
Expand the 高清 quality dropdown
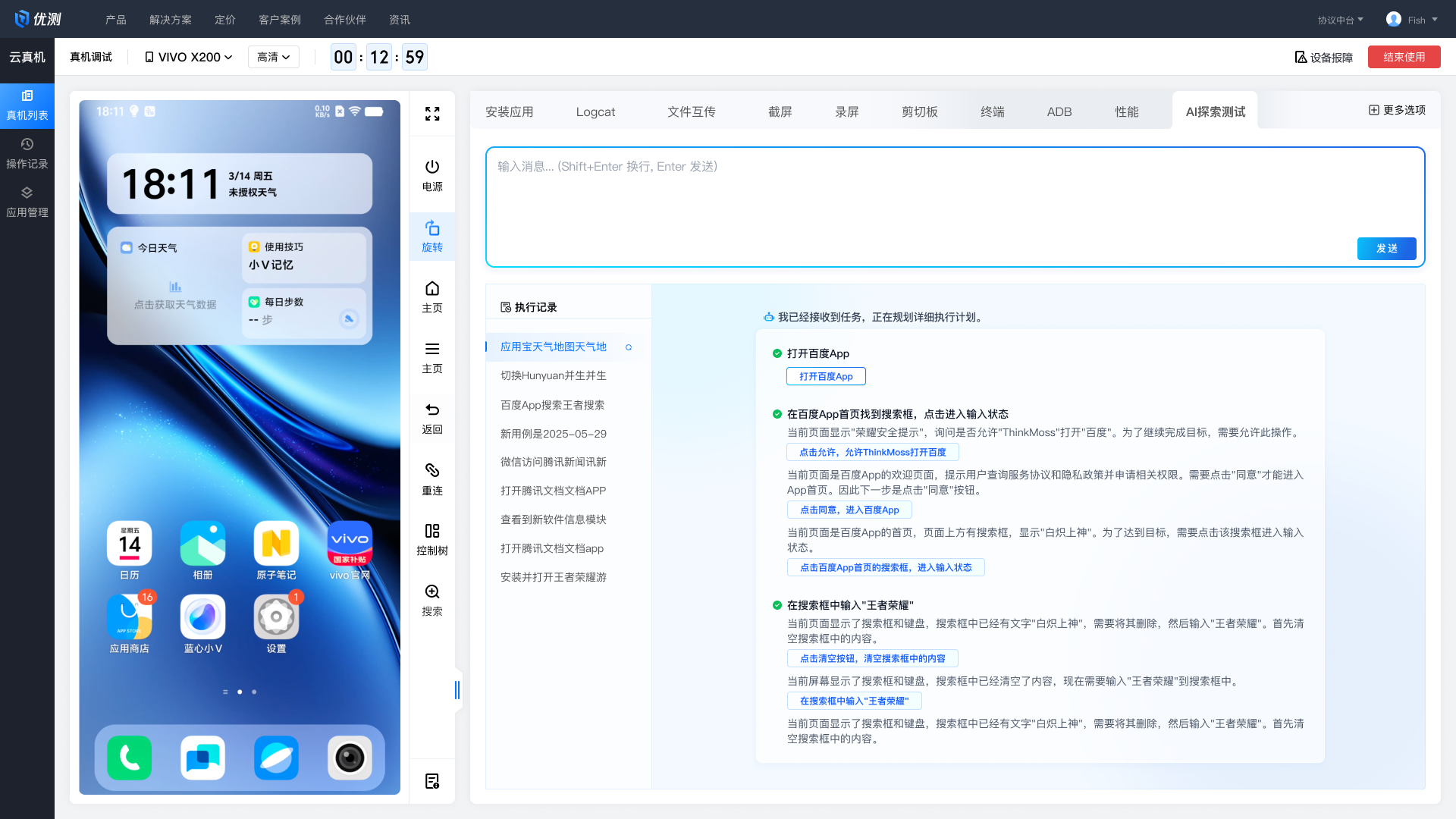pyautogui.click(x=273, y=57)
